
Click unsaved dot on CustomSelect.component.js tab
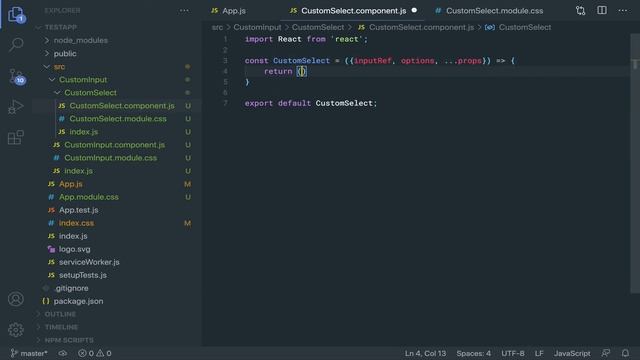(414, 11)
